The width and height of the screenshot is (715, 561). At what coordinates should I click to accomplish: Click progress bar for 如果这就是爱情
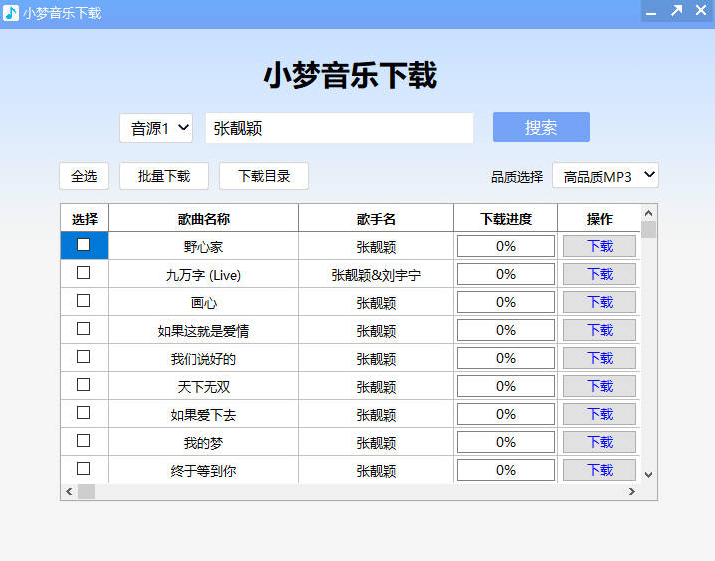click(505, 330)
